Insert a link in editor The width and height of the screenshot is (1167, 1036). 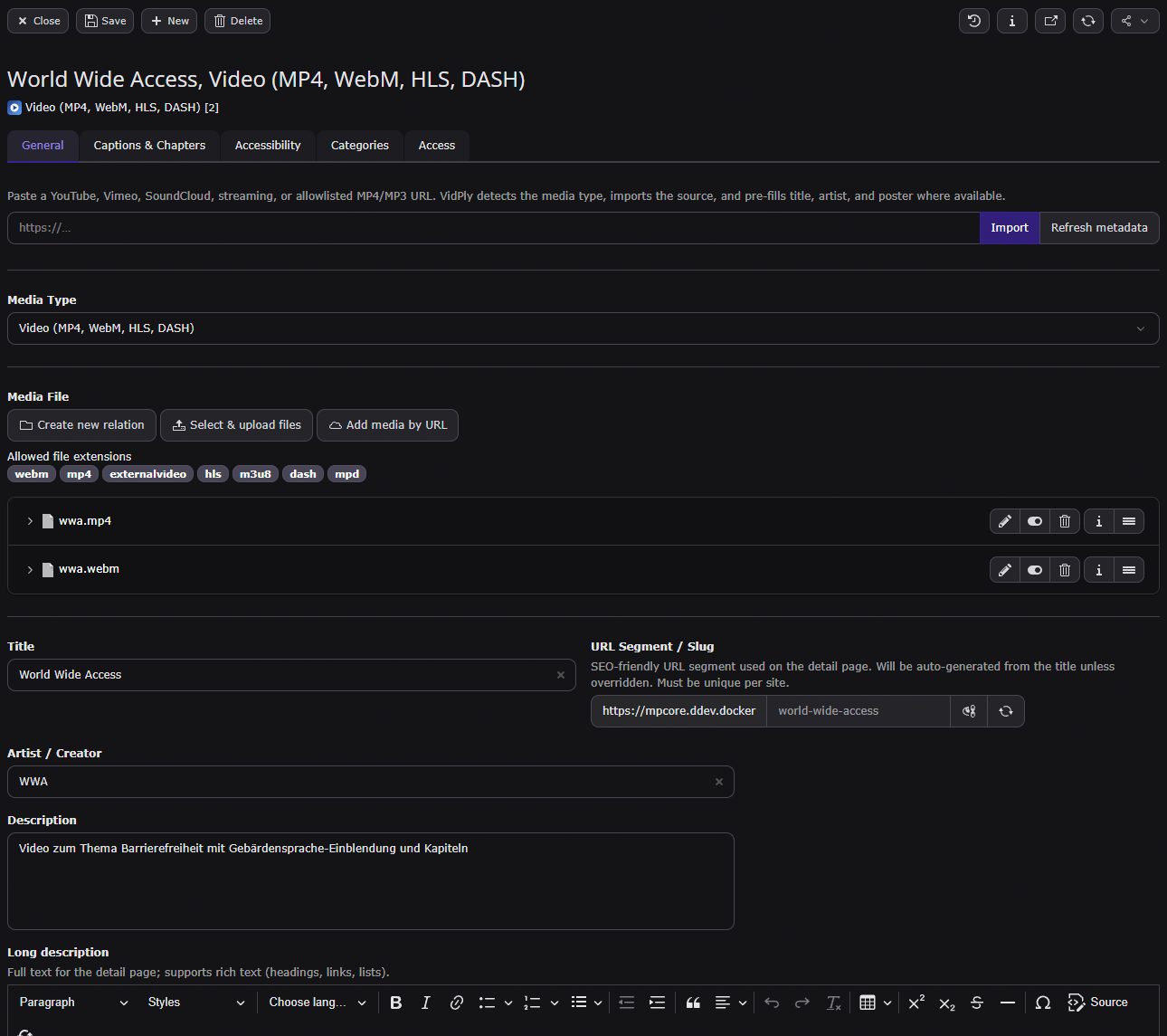click(x=457, y=1003)
